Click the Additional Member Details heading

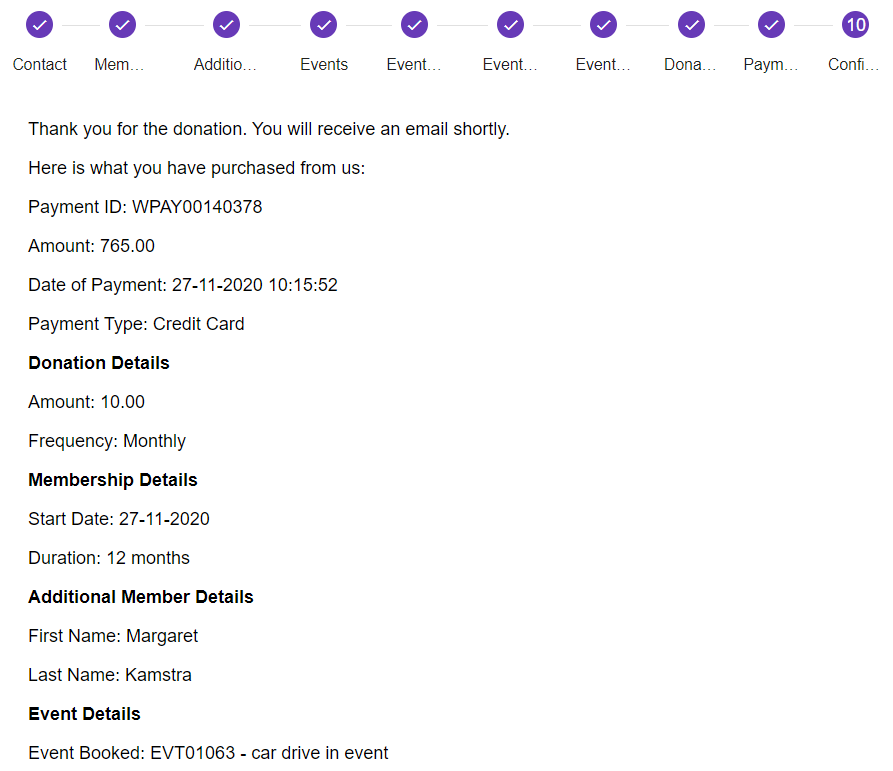pyautogui.click(x=140, y=597)
